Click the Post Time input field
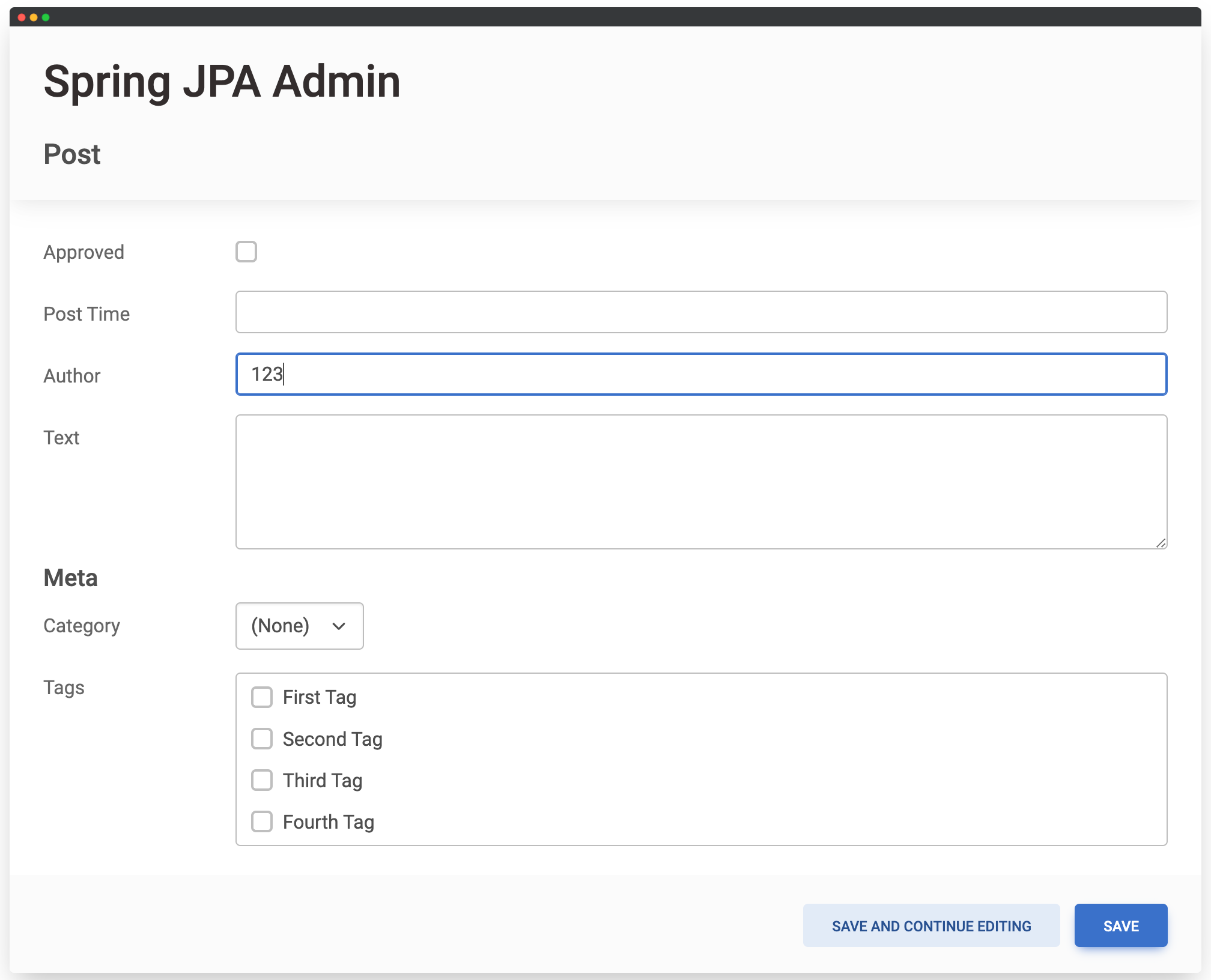This screenshot has height=980, width=1211. point(701,312)
